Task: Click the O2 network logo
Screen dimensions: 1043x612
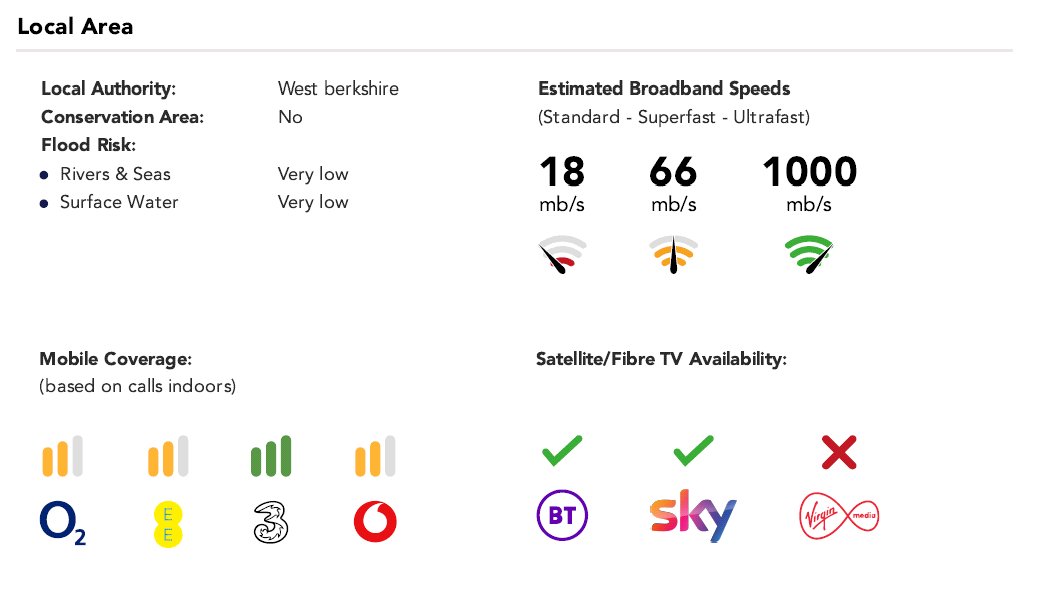Action: tap(63, 523)
